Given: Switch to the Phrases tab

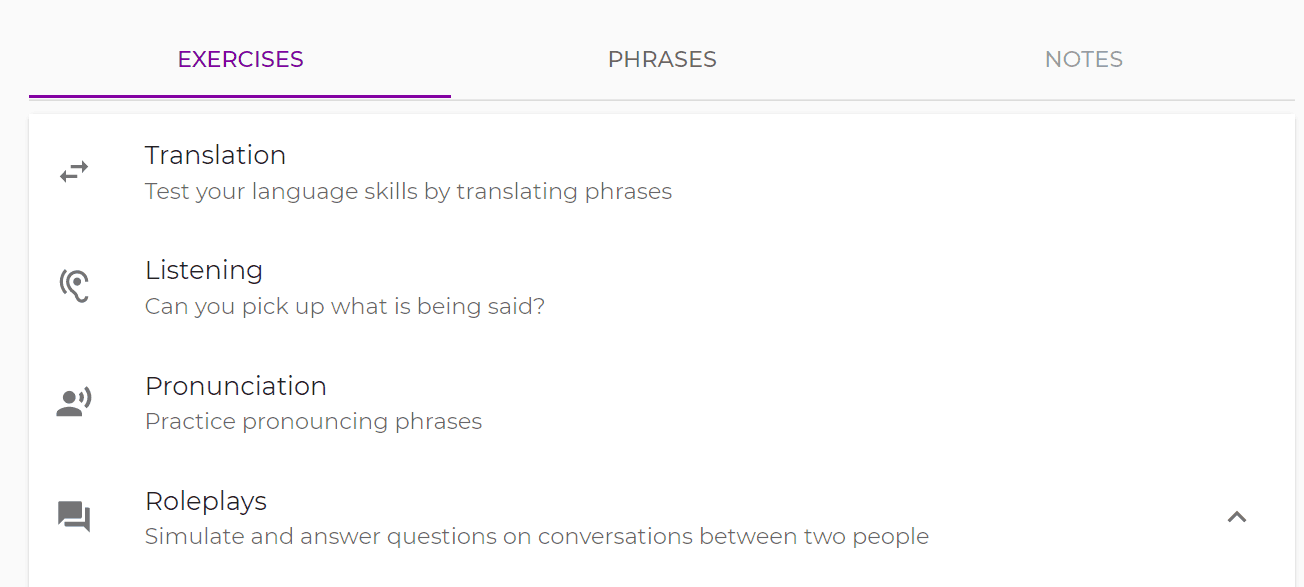Looking at the screenshot, I should coord(662,59).
